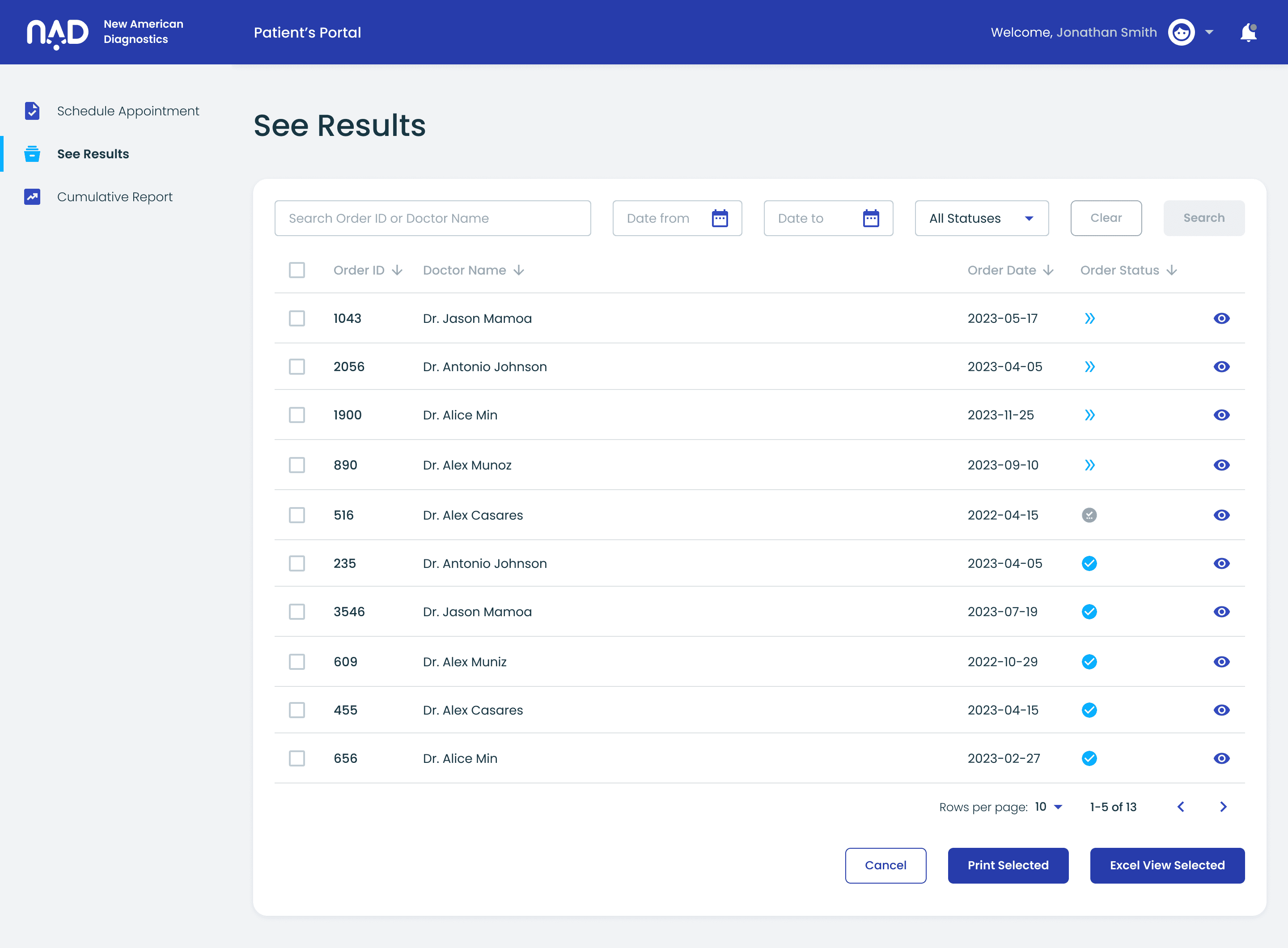Click the Cancel button
The image size is (1288, 948).
coord(885,865)
